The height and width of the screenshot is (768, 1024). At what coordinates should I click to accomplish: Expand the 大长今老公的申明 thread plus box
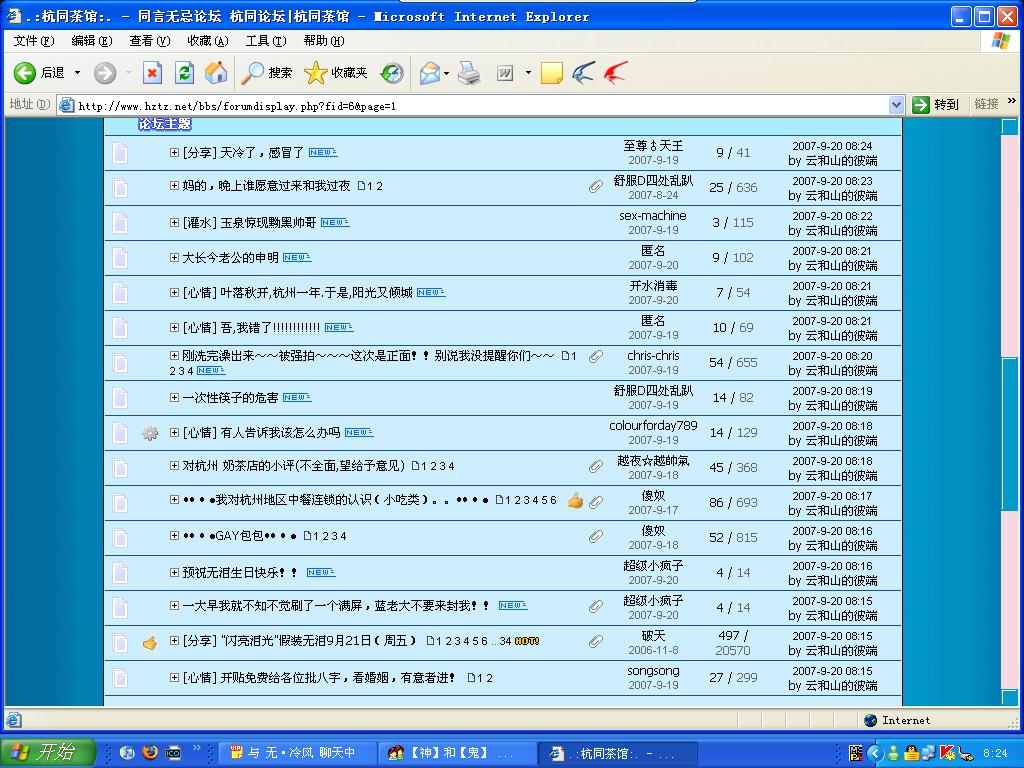point(174,257)
